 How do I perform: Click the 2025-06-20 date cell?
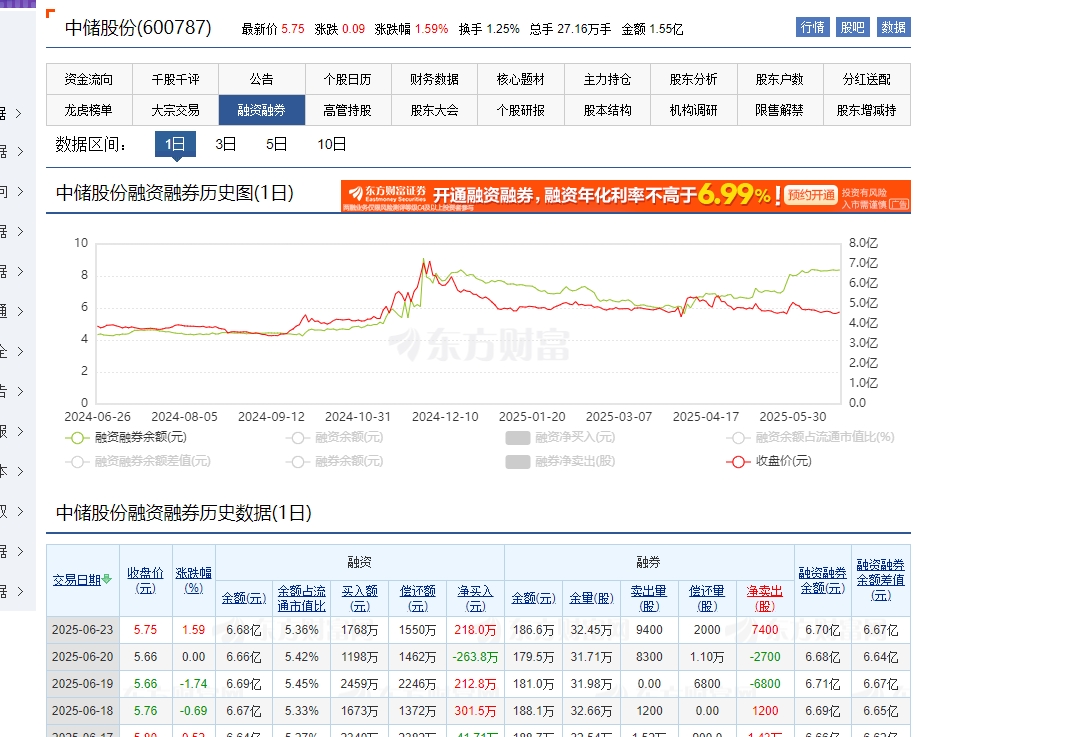[x=82, y=657]
